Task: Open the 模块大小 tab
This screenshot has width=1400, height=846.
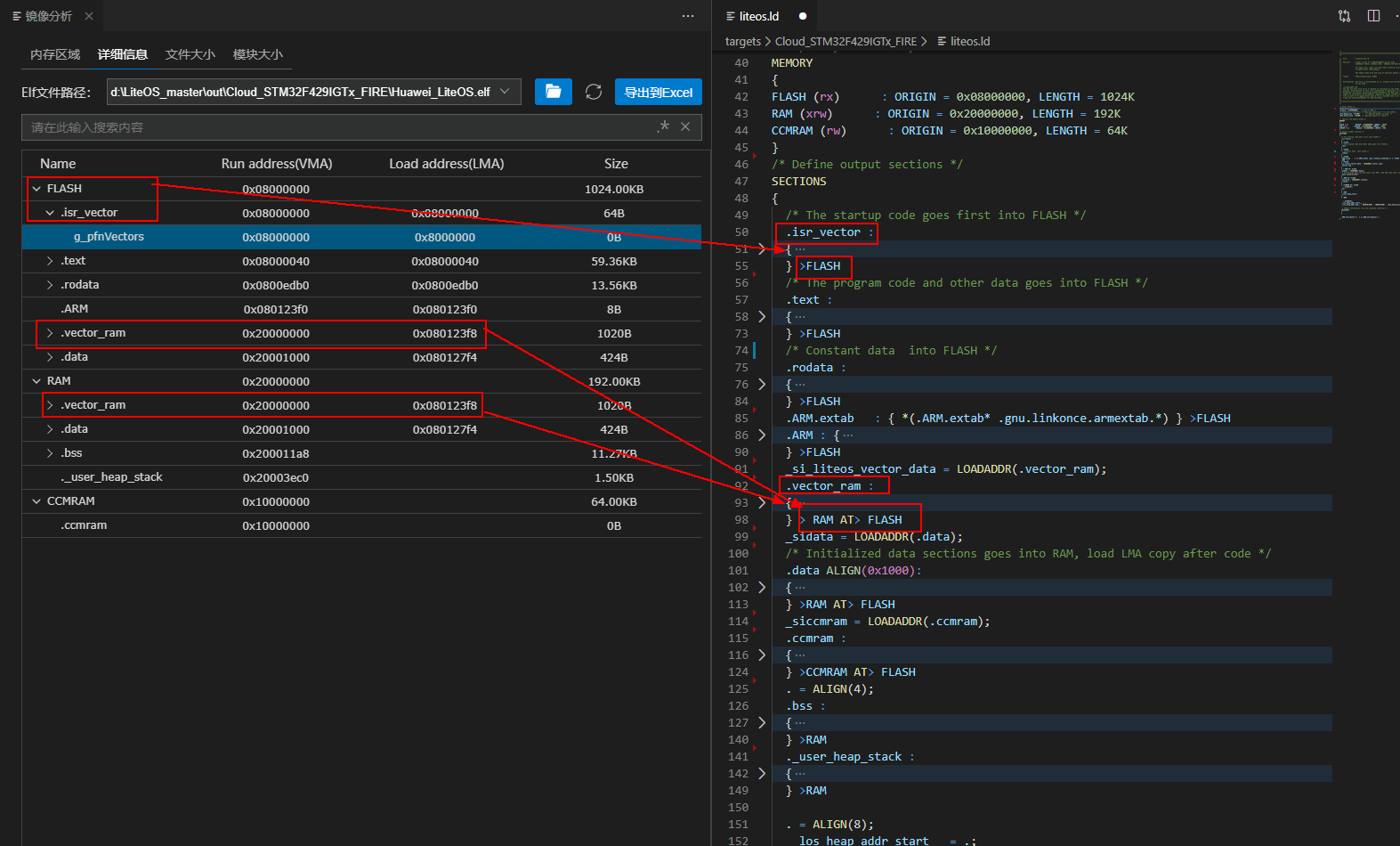Action: [x=257, y=54]
